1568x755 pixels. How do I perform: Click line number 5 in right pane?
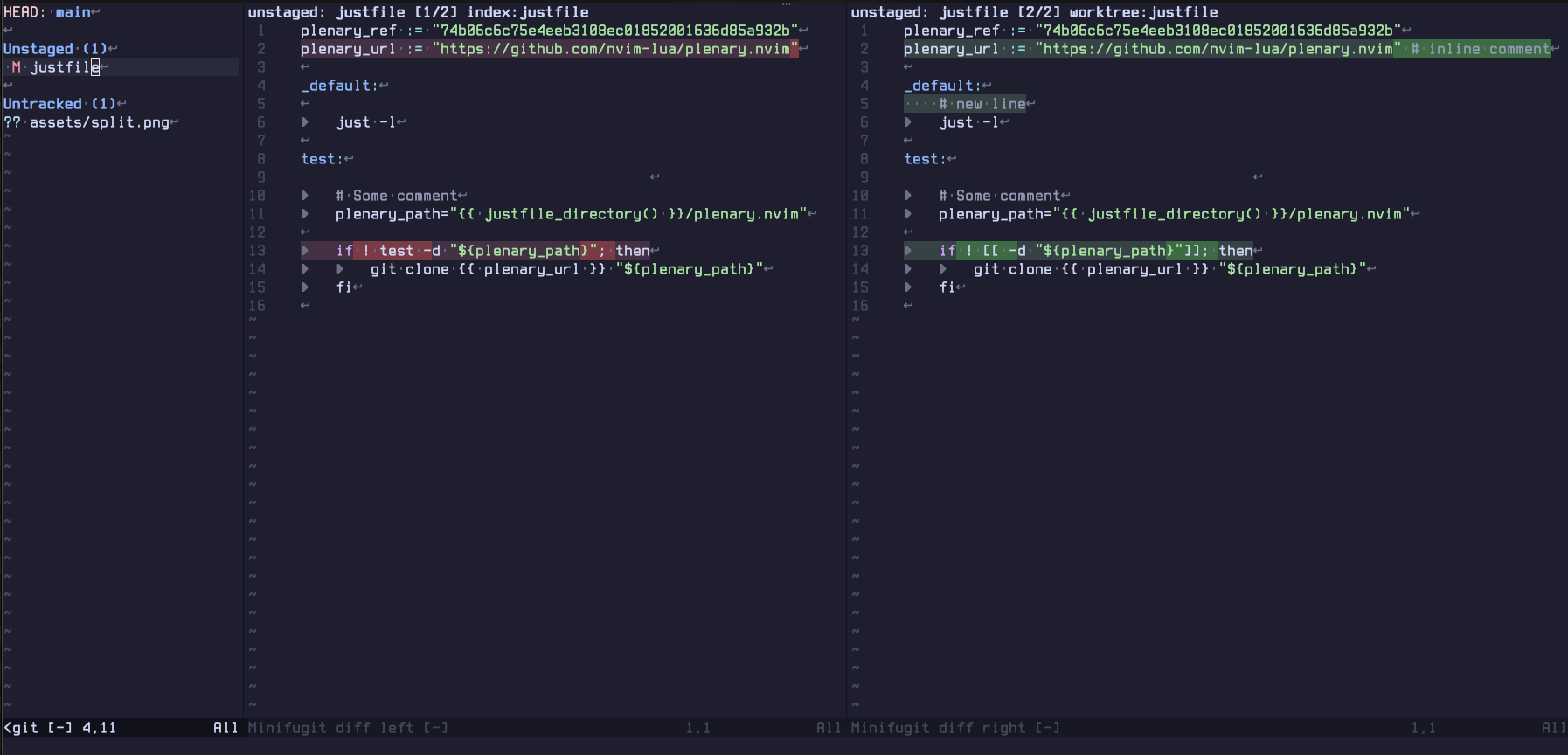click(864, 104)
